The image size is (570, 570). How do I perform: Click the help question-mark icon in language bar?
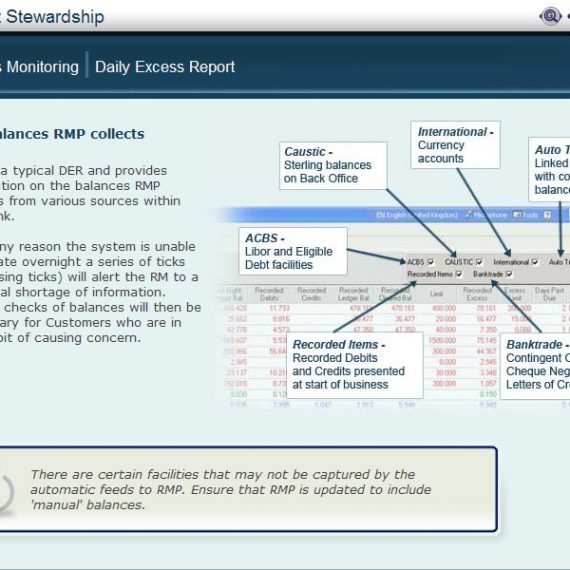click(x=547, y=216)
